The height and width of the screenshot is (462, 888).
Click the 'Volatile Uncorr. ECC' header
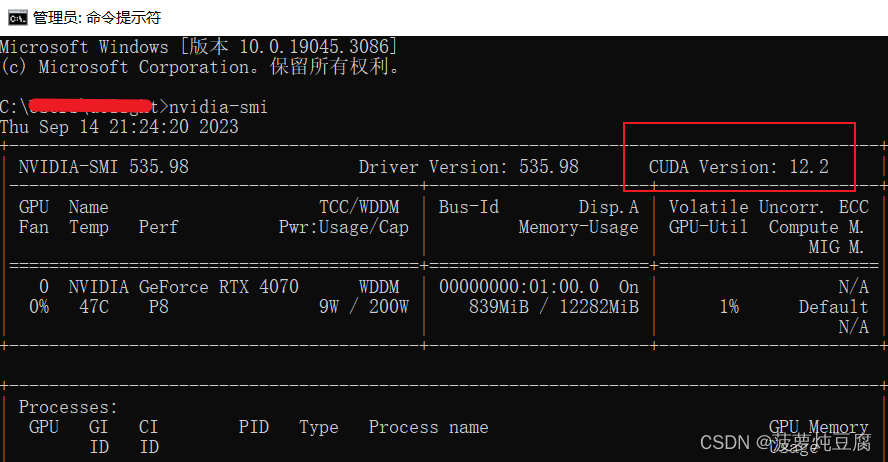(x=769, y=207)
